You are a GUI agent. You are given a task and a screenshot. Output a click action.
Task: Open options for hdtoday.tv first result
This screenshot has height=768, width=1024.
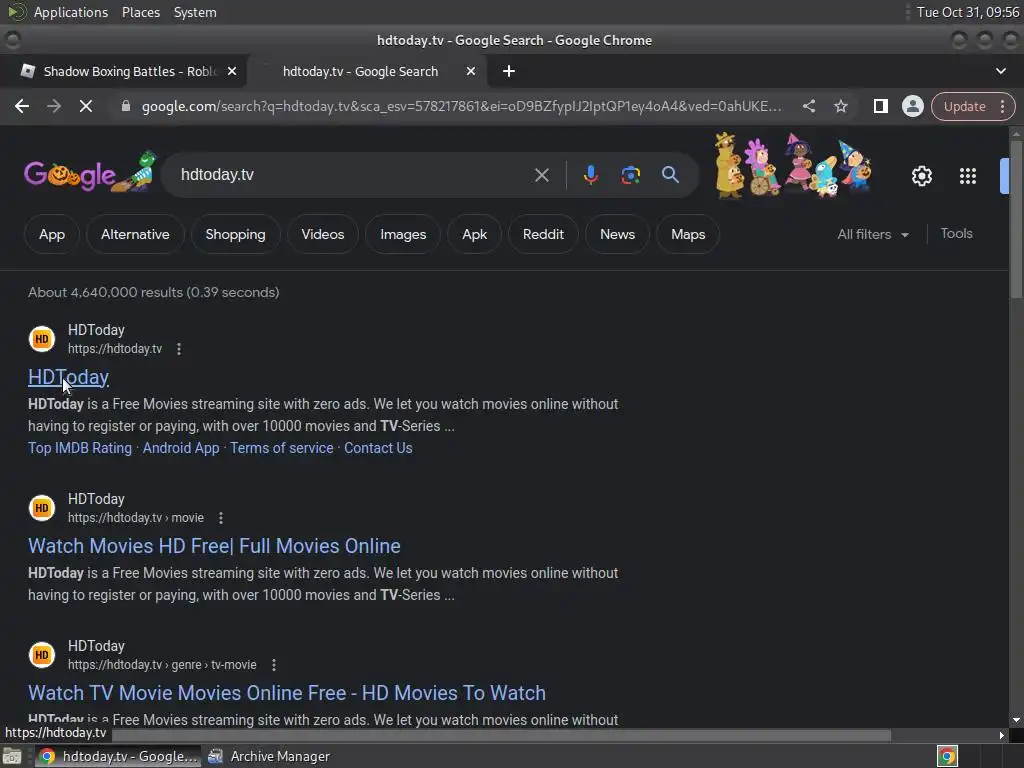(179, 349)
